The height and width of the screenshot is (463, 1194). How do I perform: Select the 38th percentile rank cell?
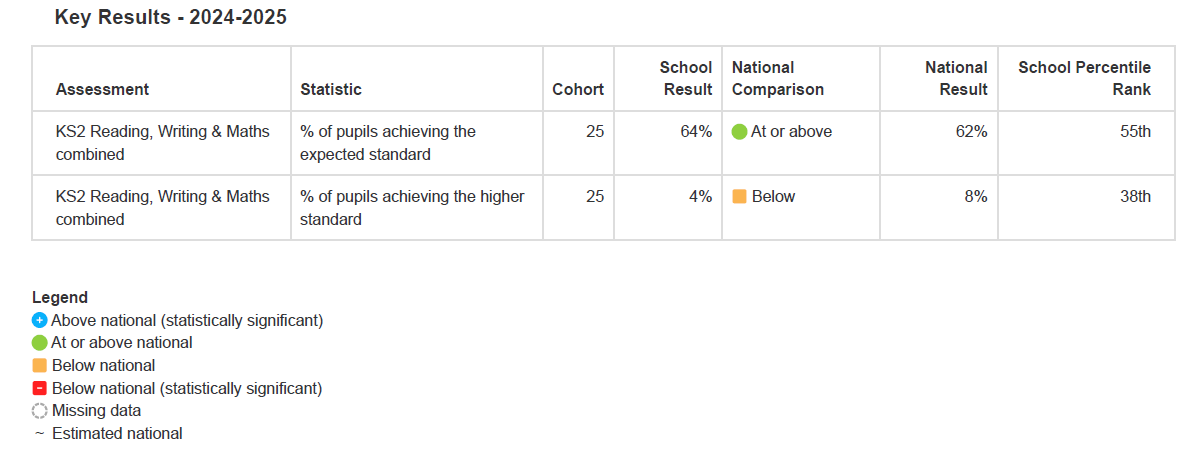tap(1135, 197)
